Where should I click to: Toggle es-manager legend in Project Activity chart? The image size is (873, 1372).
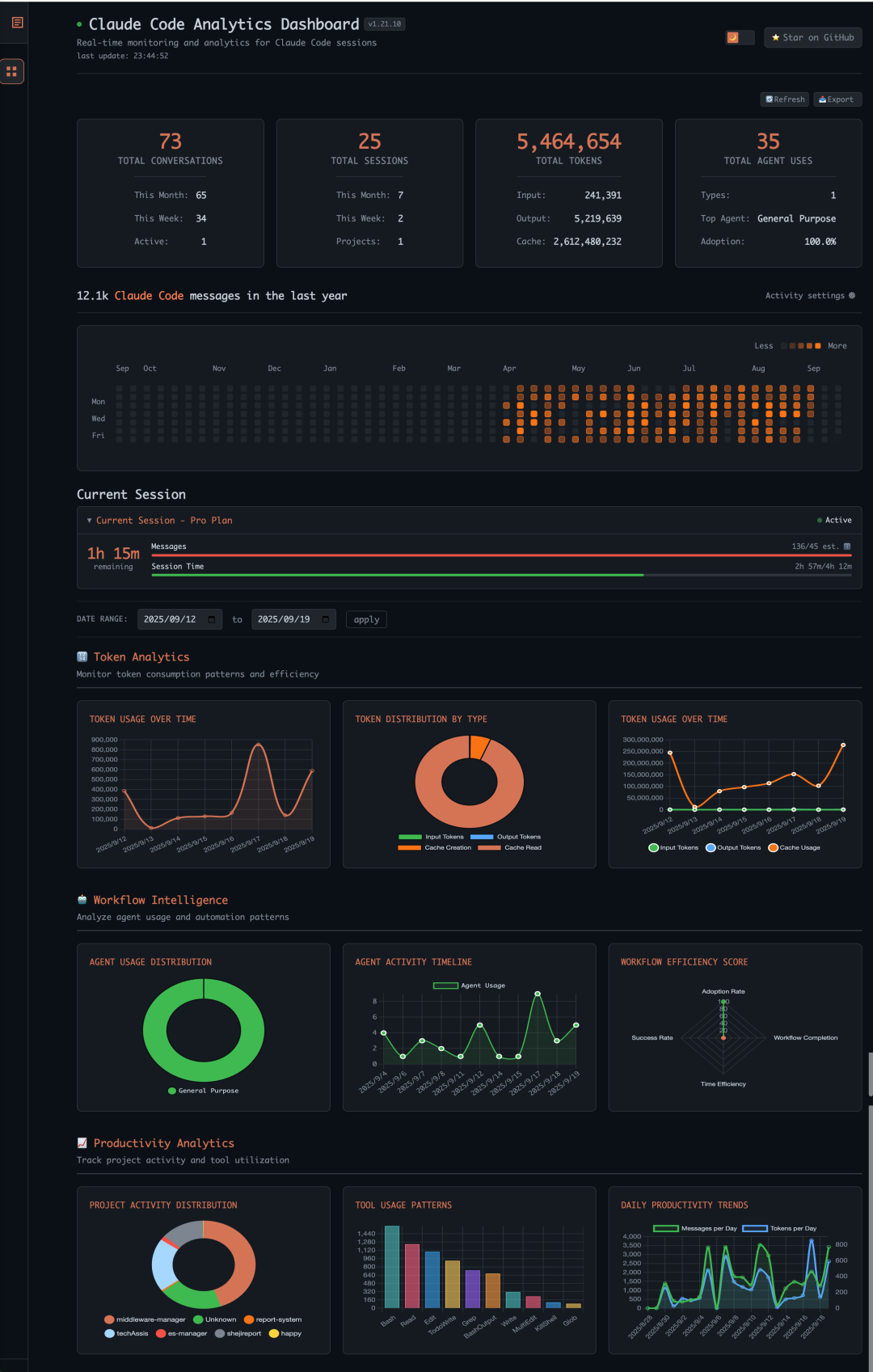pos(182,1333)
